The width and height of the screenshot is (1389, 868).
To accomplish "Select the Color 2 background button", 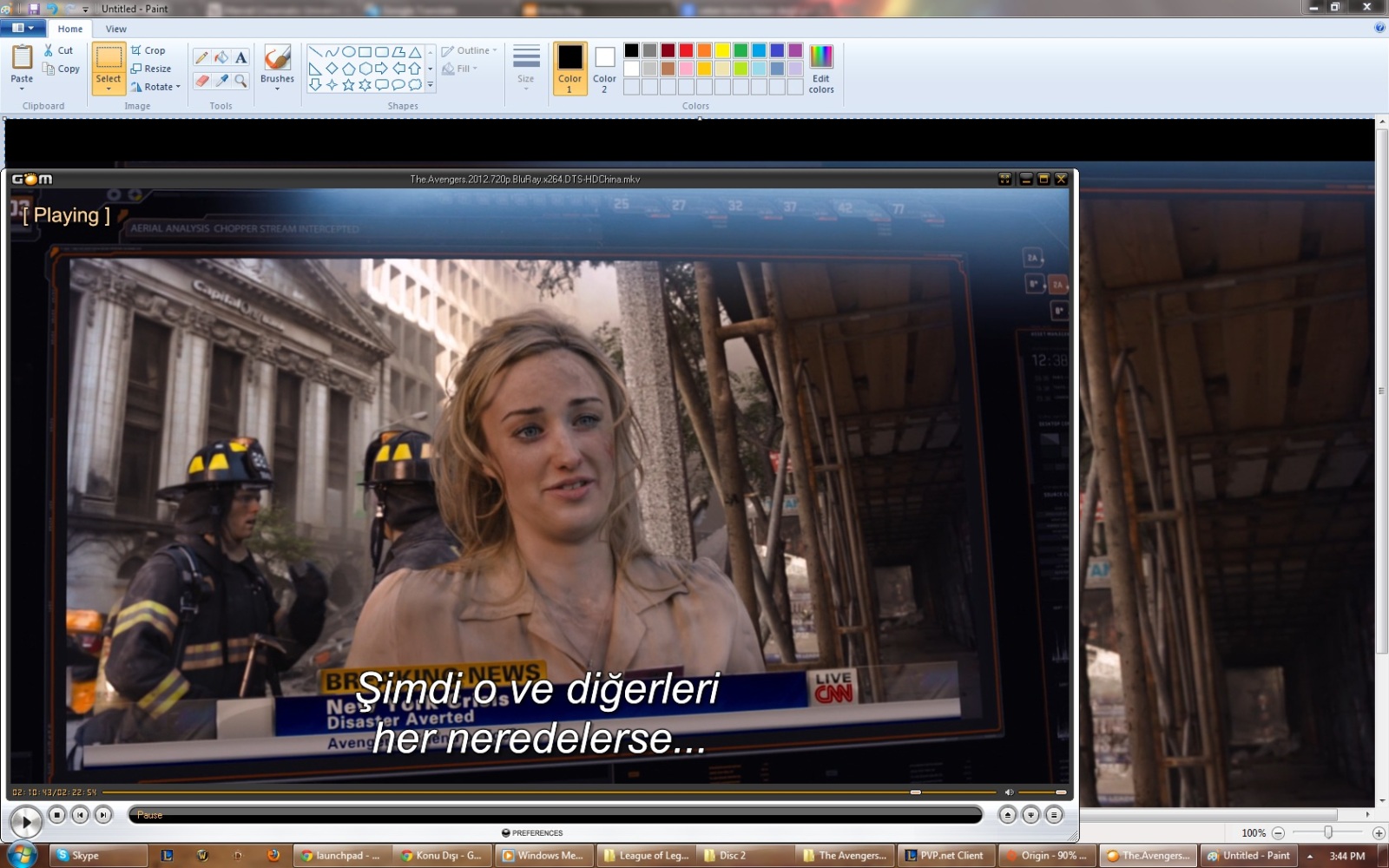I will coord(605,69).
